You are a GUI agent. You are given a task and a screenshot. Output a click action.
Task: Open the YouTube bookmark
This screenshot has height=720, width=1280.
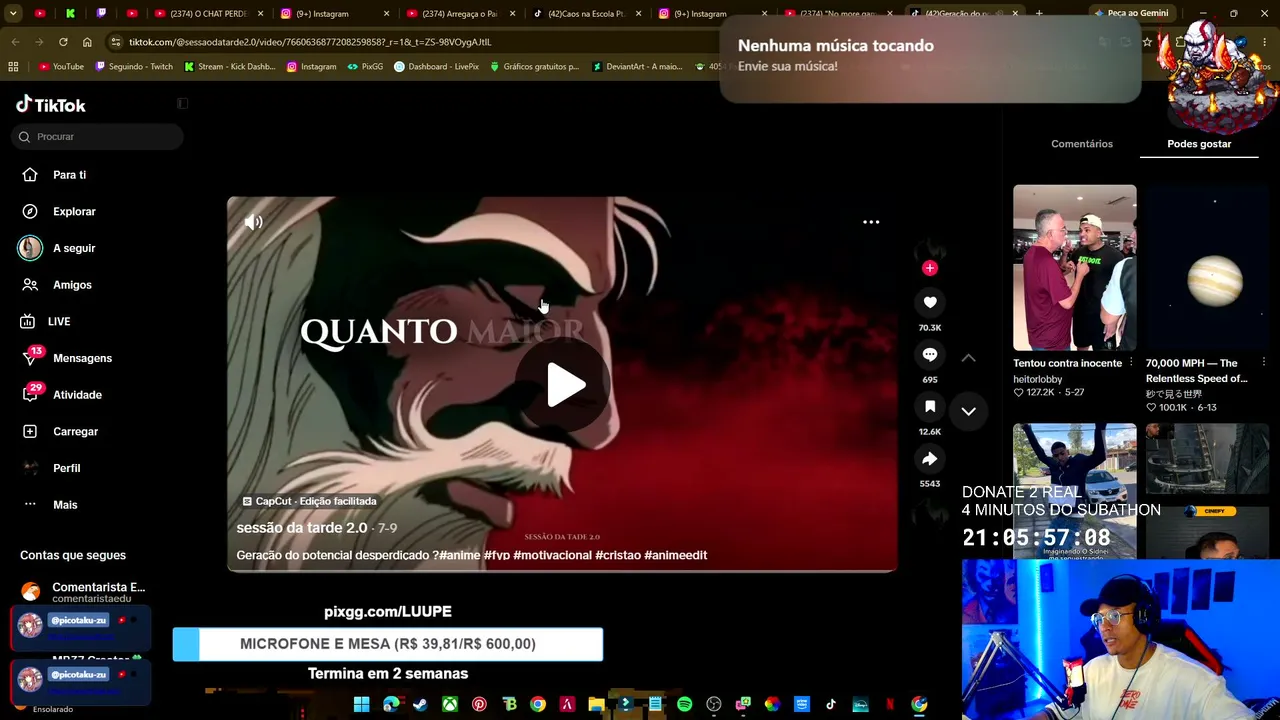61,67
